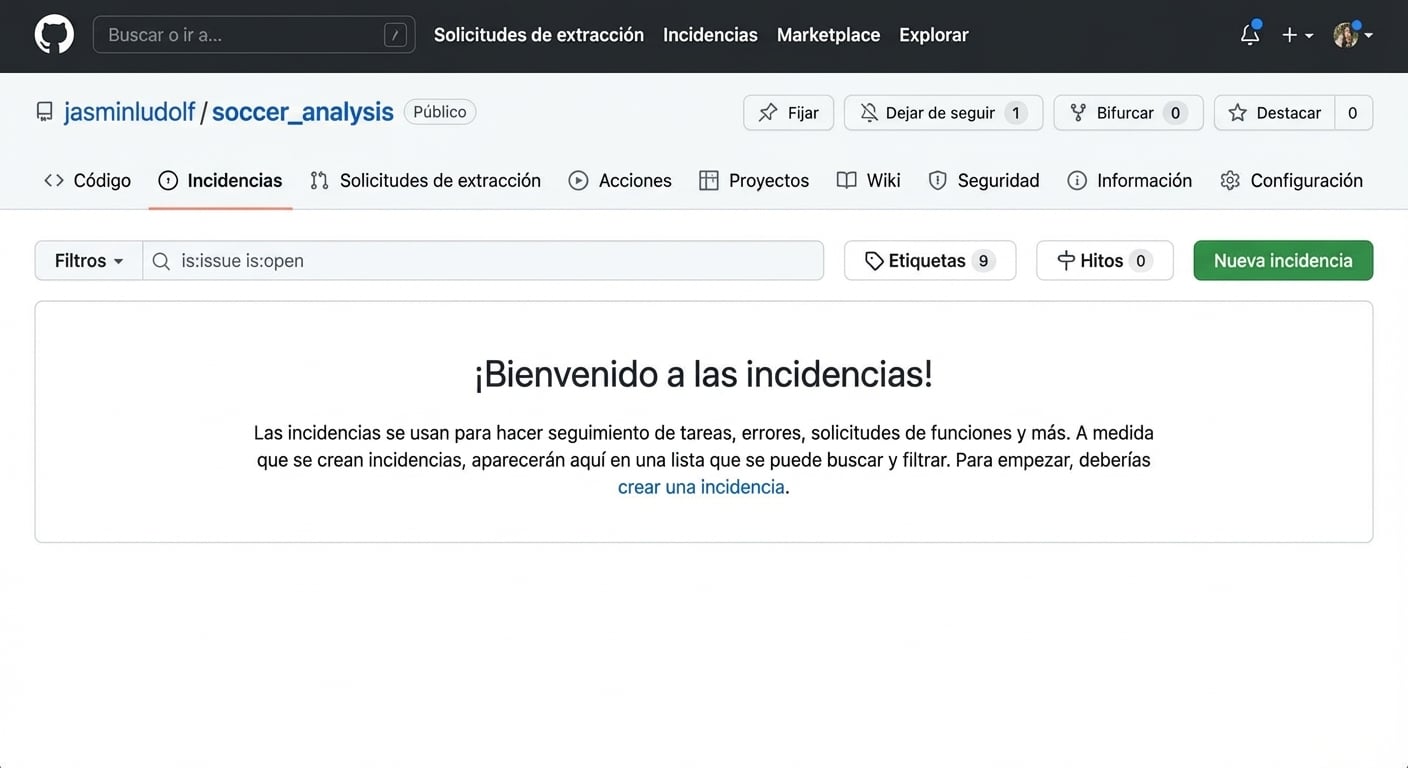Viewport: 1408px width, 768px height.
Task: Open Incidencias in the top navigation bar
Action: 710,35
